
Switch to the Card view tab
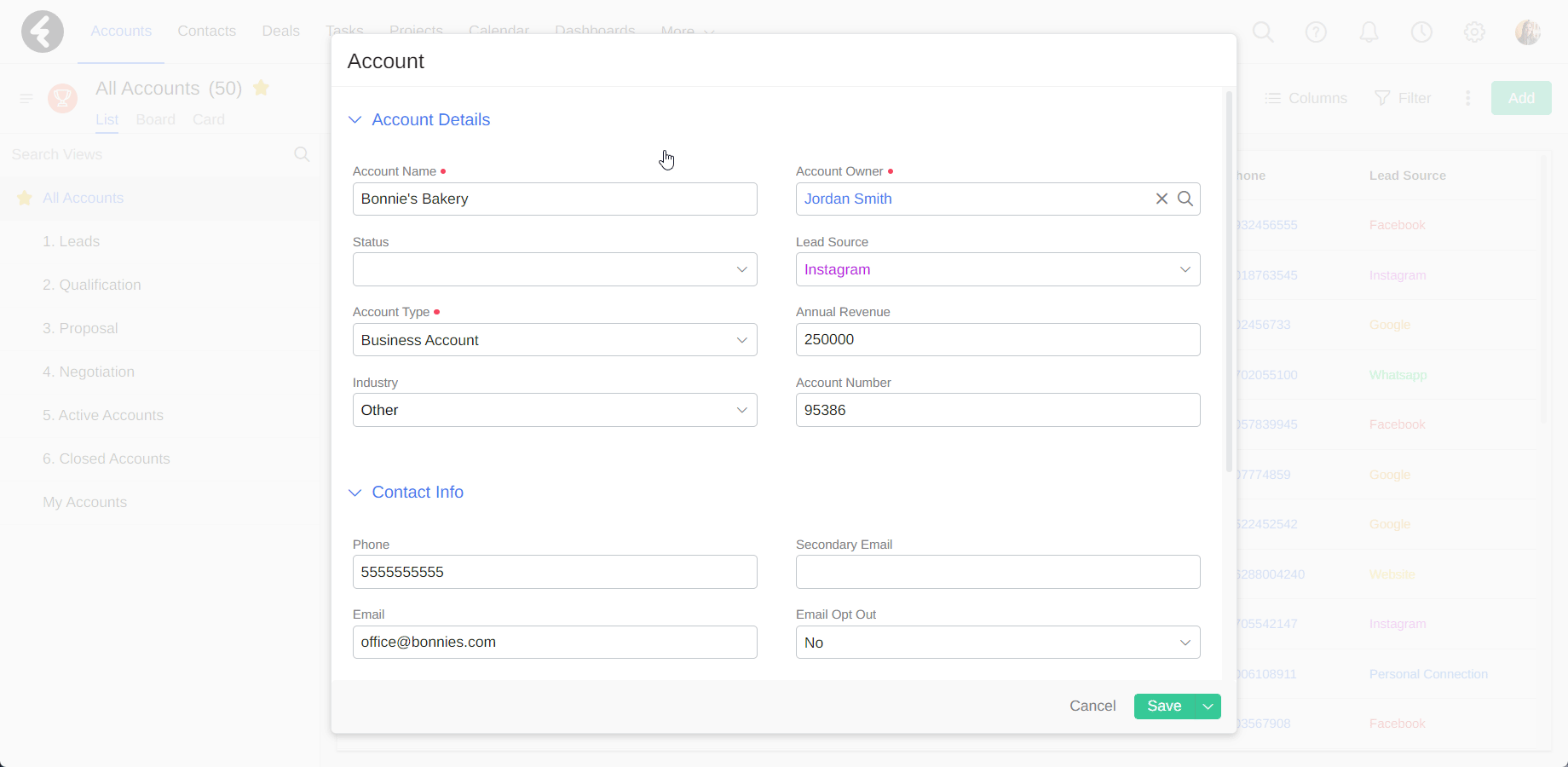point(209,119)
